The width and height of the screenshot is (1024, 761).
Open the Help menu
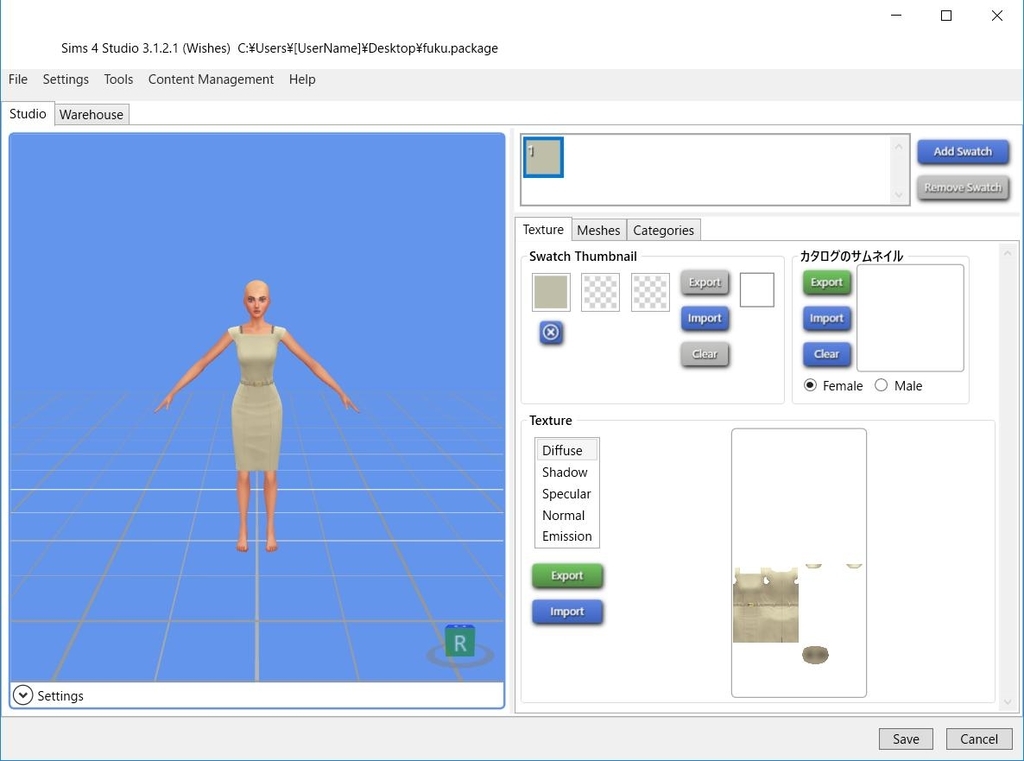302,79
